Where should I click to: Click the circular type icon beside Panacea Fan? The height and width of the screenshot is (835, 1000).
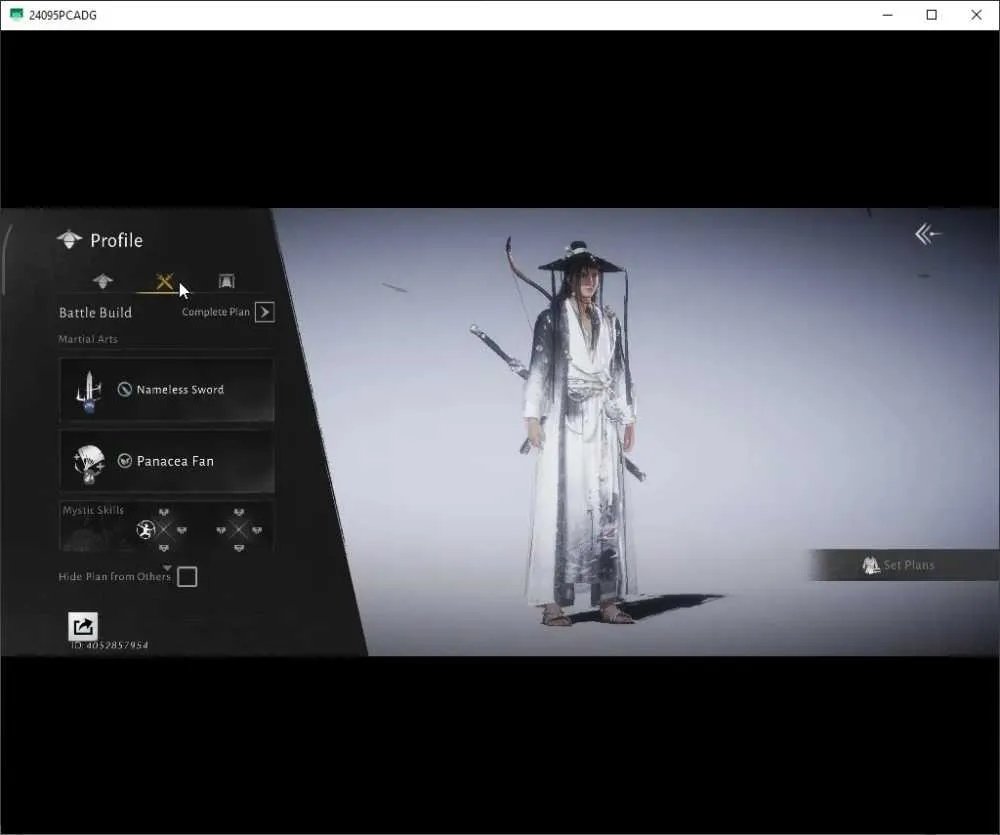click(x=125, y=461)
